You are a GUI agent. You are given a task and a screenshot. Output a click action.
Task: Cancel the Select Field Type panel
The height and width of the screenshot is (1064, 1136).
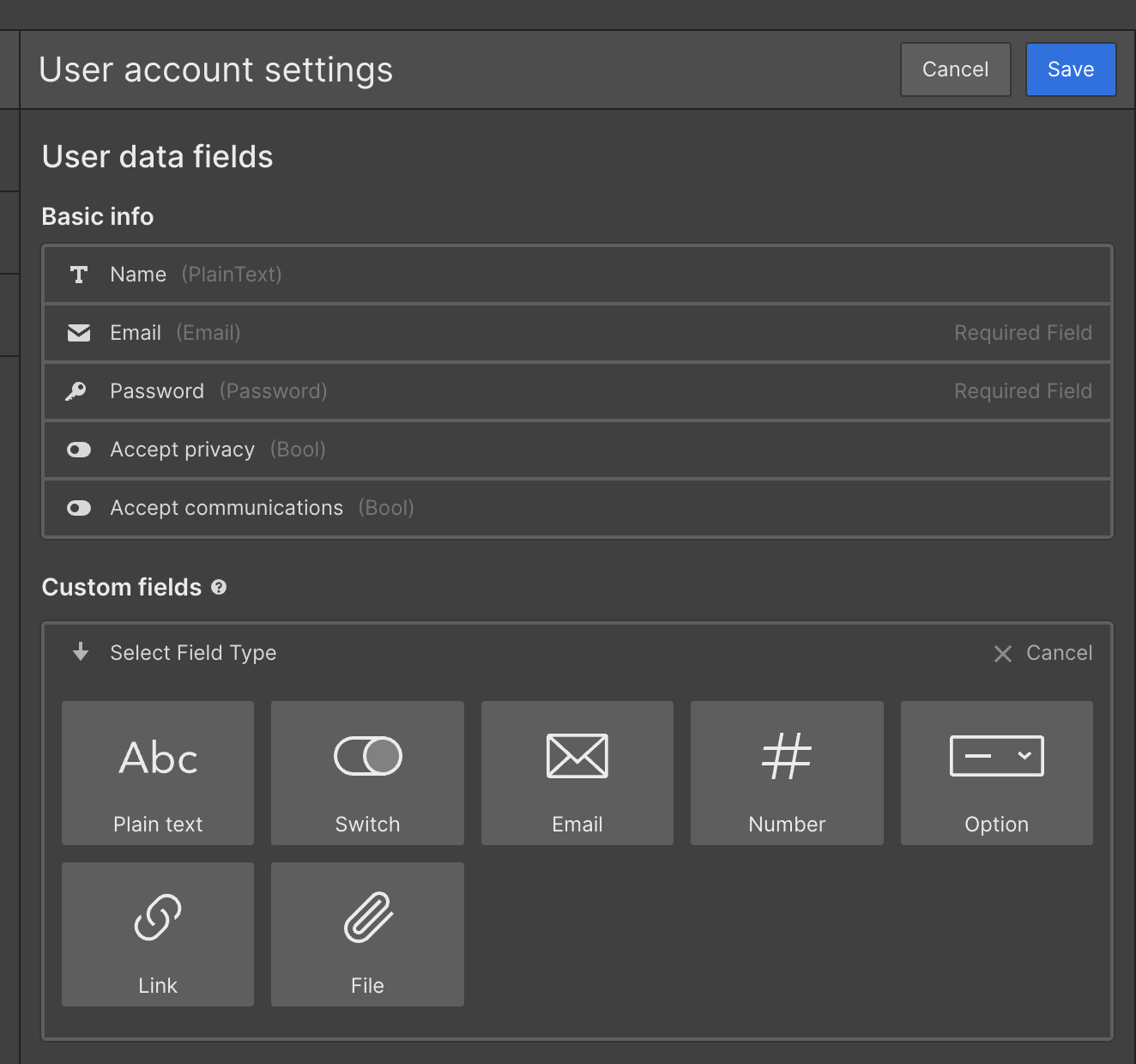click(x=1043, y=653)
